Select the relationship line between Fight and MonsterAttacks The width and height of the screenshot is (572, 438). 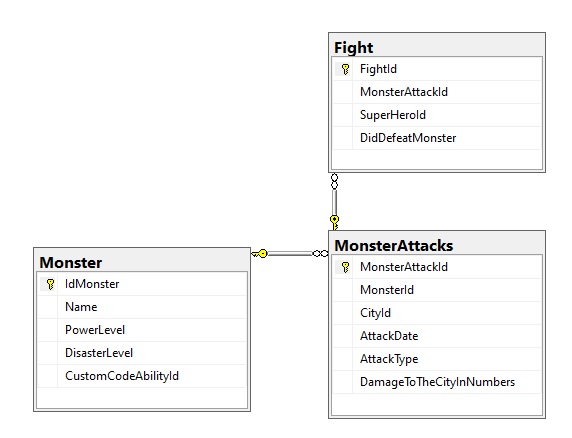335,202
